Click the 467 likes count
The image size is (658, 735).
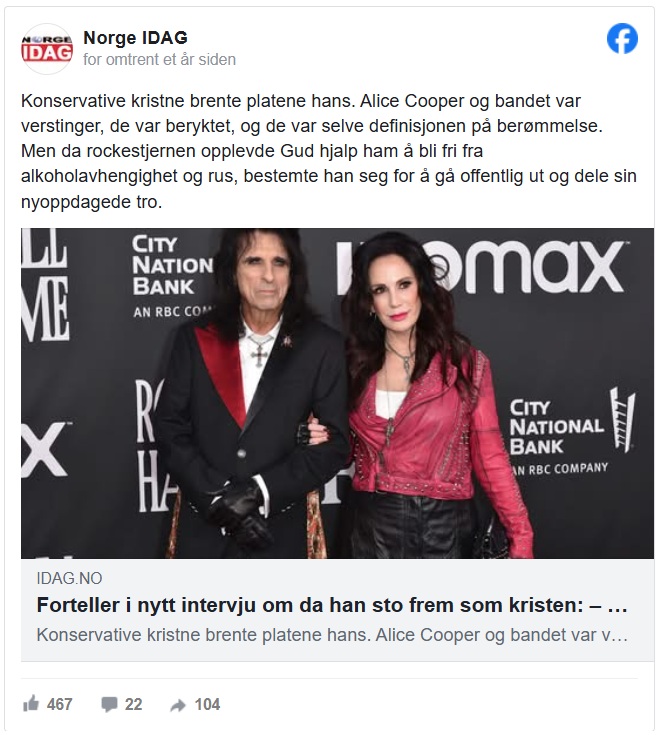(x=60, y=704)
